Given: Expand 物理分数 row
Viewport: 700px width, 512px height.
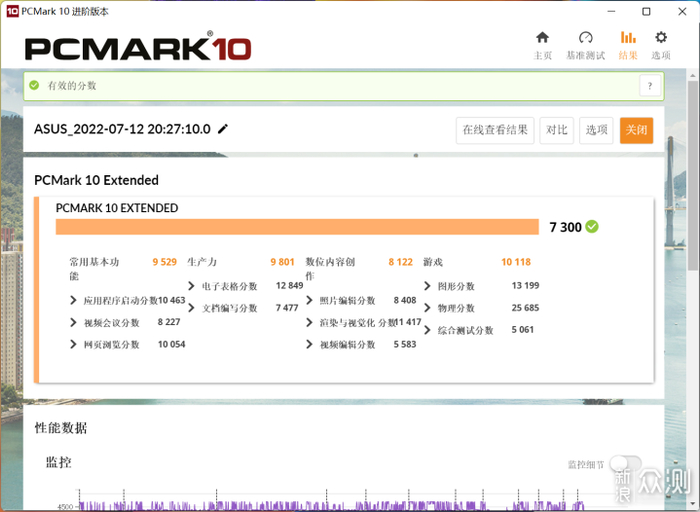Looking at the screenshot, I should (x=427, y=308).
